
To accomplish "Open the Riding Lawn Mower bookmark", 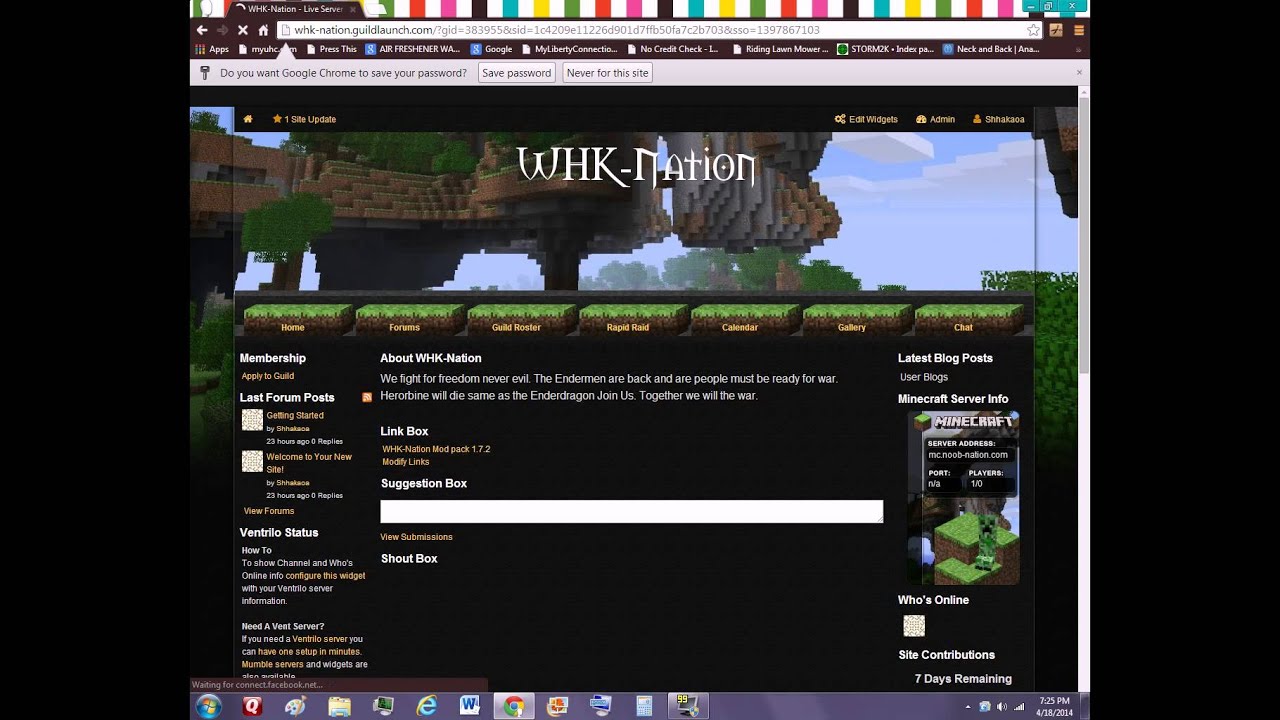I will point(780,49).
